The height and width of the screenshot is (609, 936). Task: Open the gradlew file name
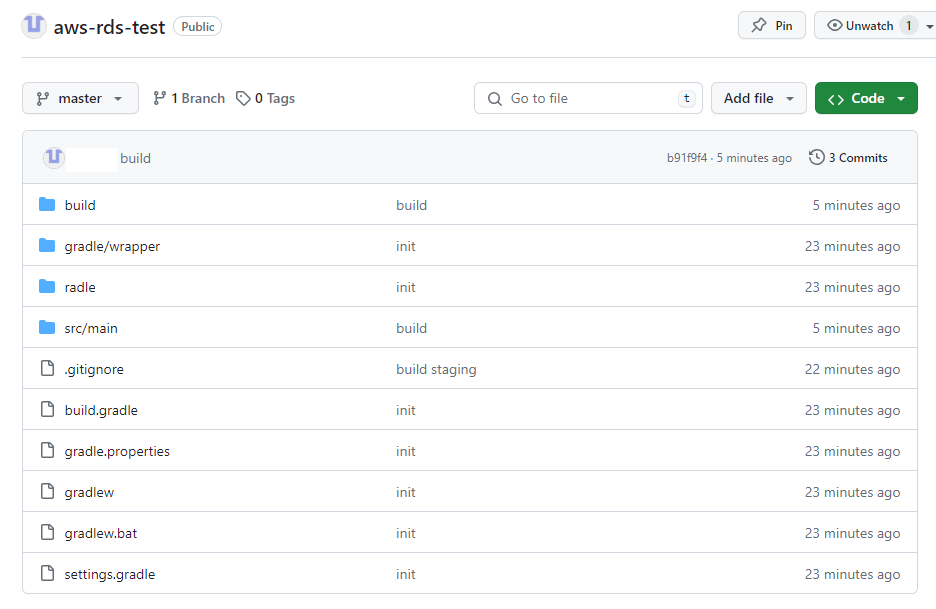click(89, 493)
